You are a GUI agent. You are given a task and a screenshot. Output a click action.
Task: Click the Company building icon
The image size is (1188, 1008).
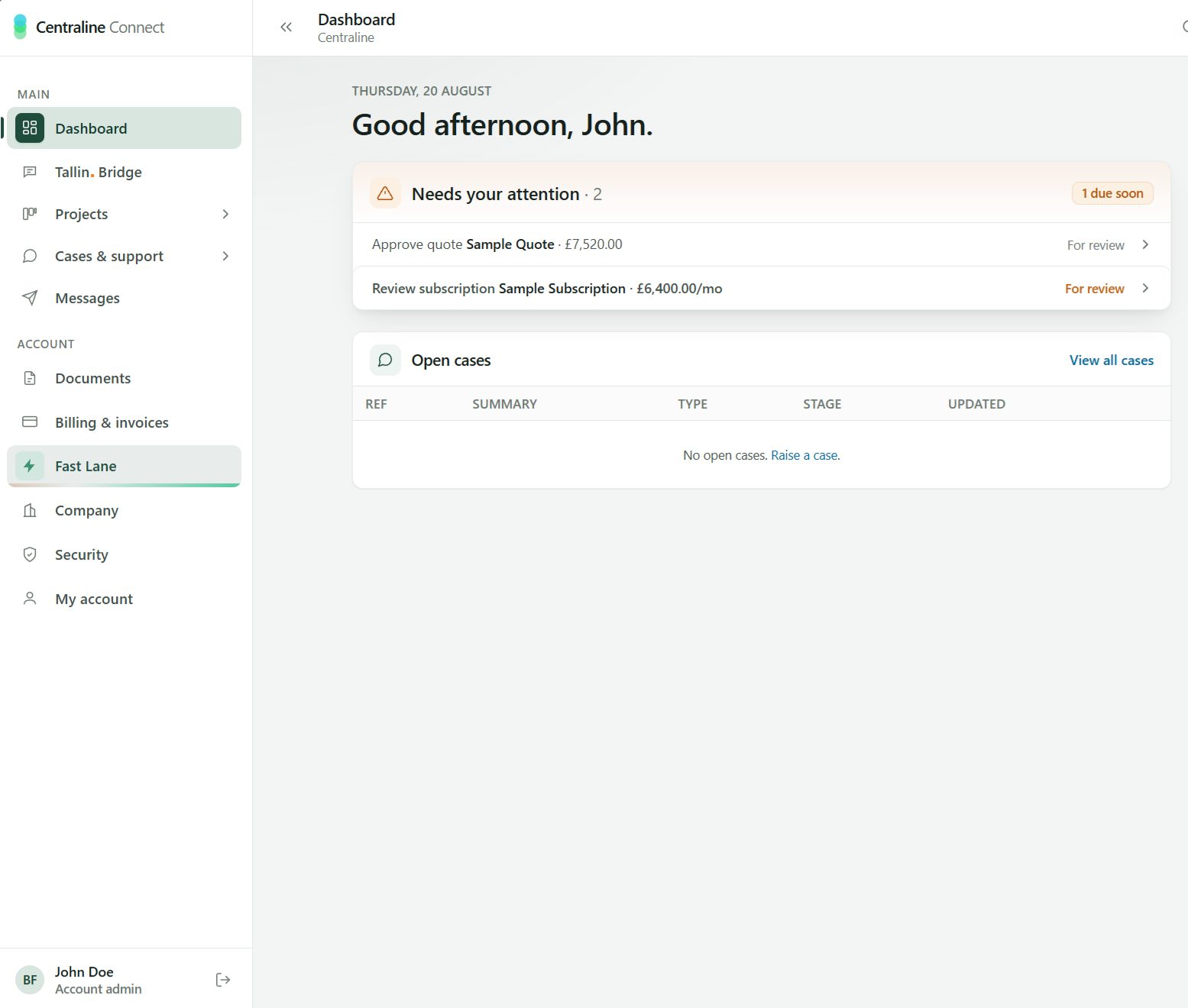tap(30, 510)
